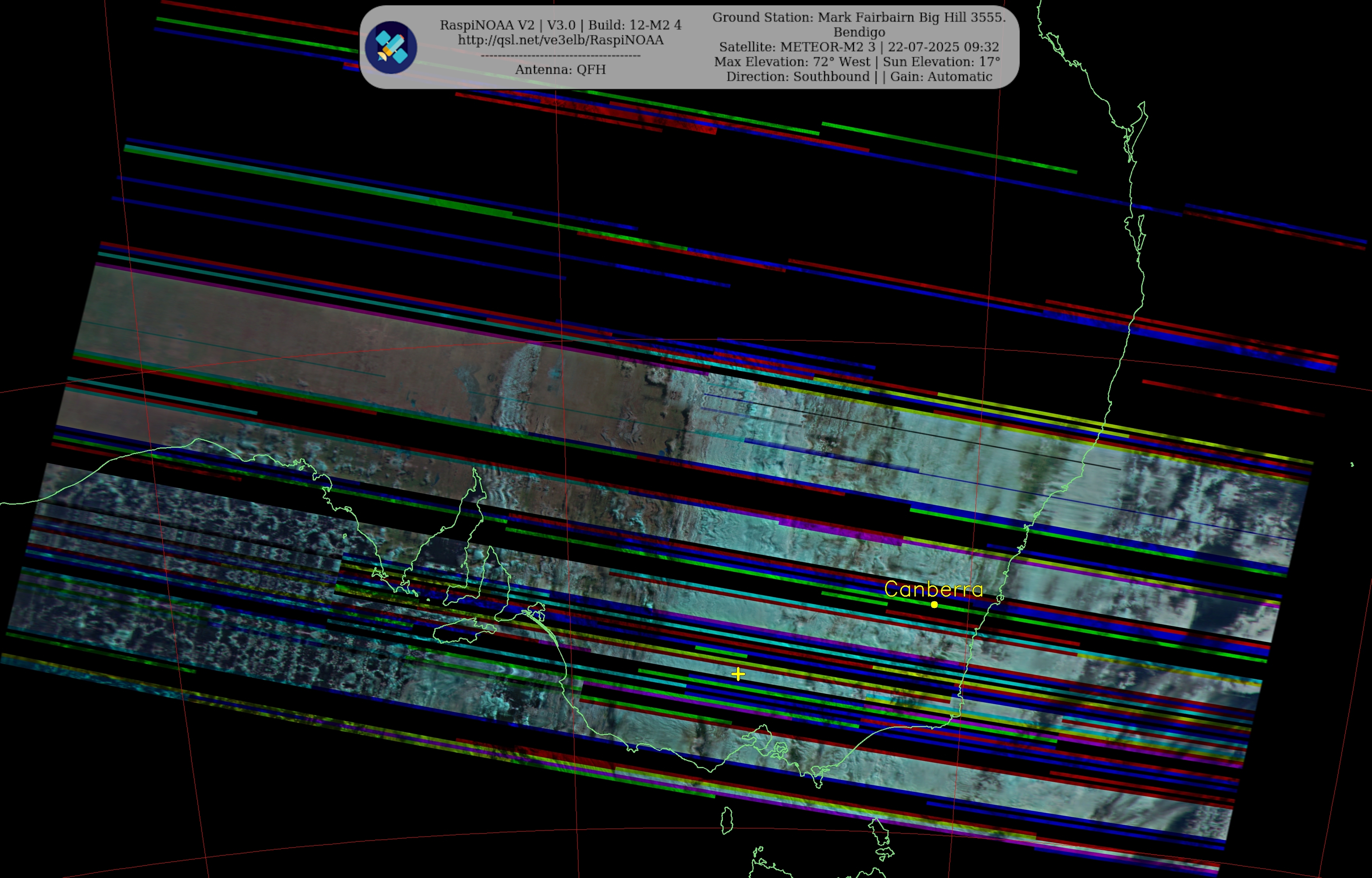Click the yellow plus ground station marker

click(738, 674)
